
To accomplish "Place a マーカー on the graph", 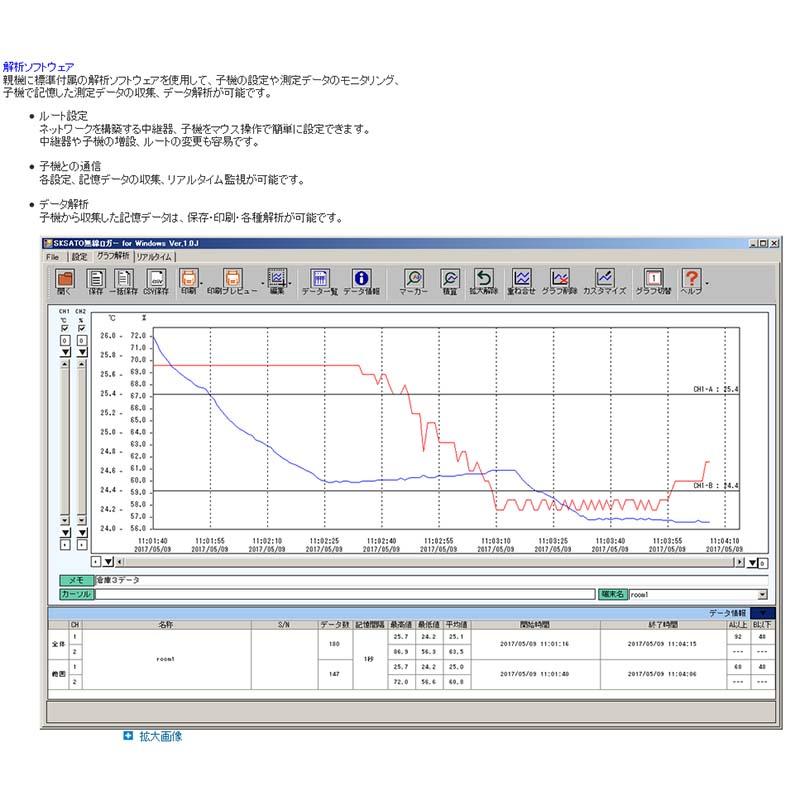I will [x=414, y=279].
